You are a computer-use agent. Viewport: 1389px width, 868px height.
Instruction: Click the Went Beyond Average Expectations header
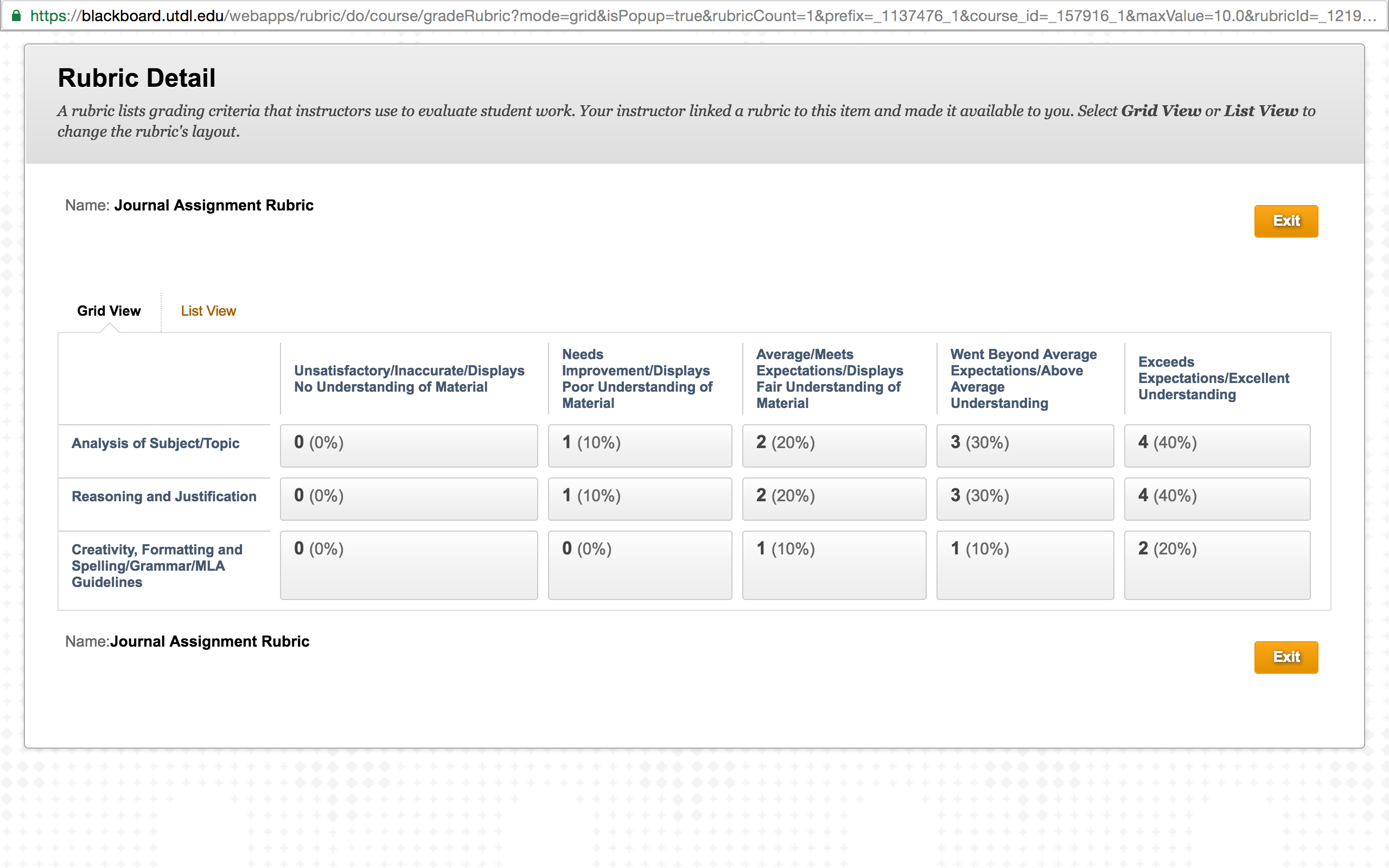(x=1023, y=378)
